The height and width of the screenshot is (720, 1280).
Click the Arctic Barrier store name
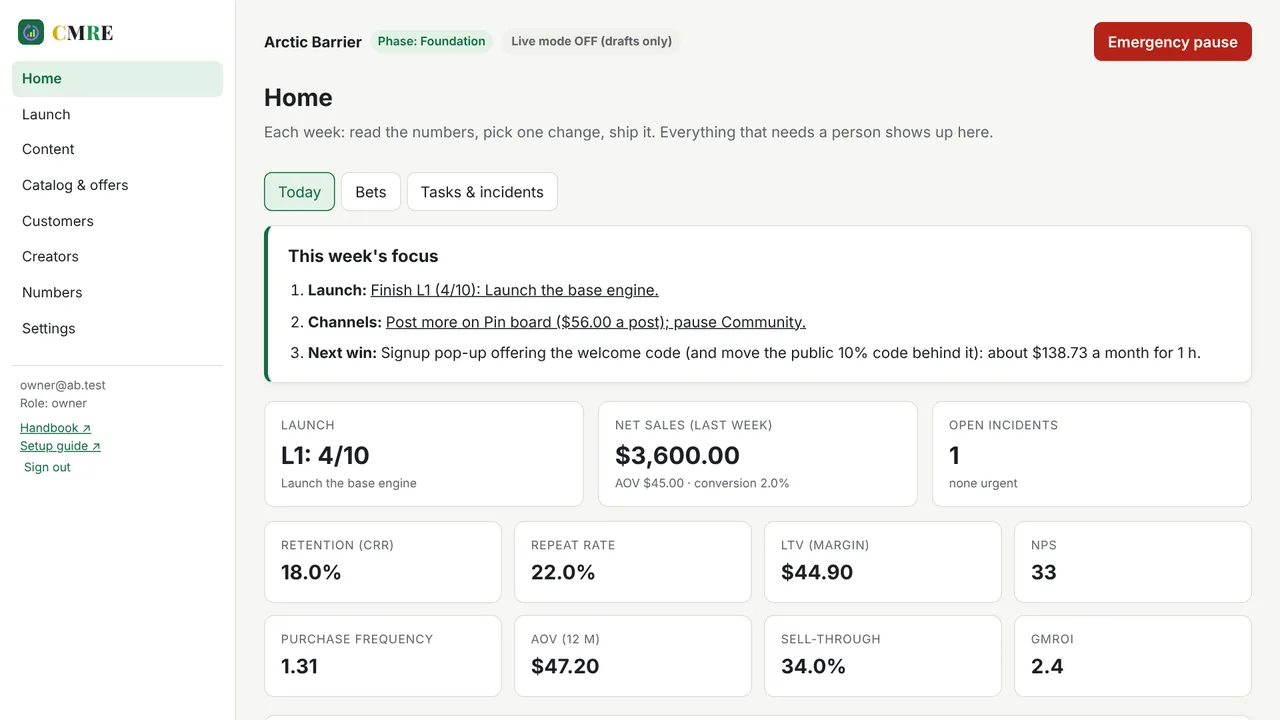pyautogui.click(x=313, y=42)
